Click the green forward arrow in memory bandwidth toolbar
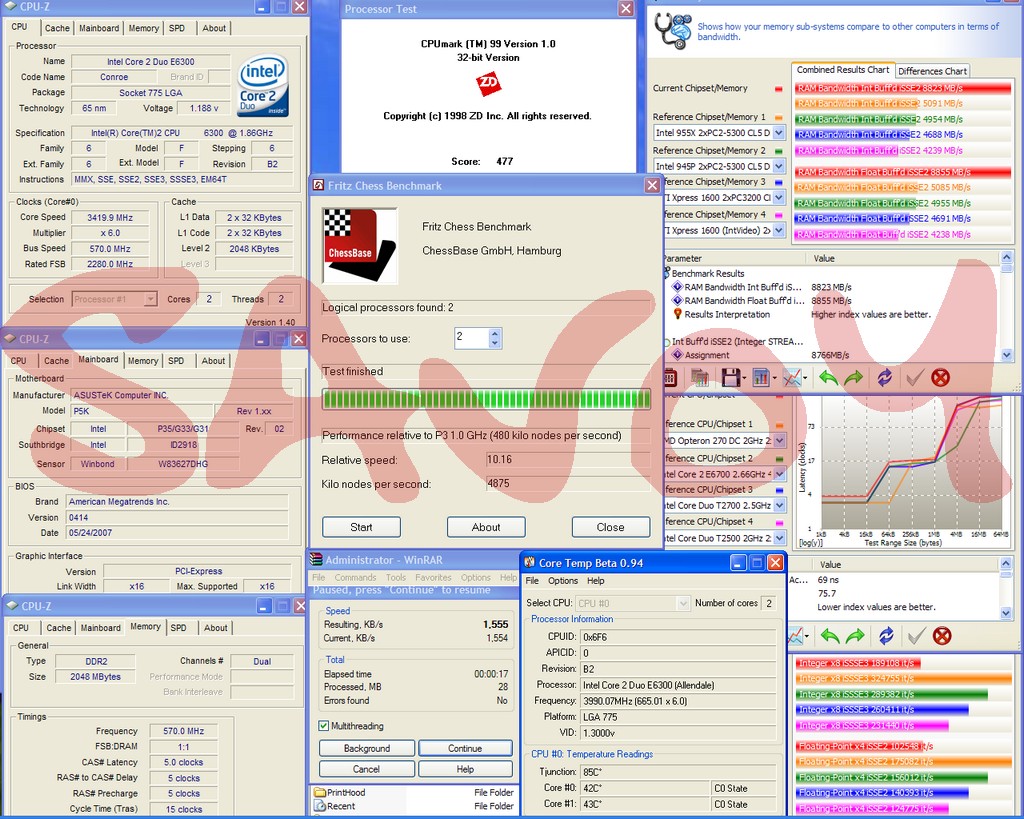 pos(854,377)
